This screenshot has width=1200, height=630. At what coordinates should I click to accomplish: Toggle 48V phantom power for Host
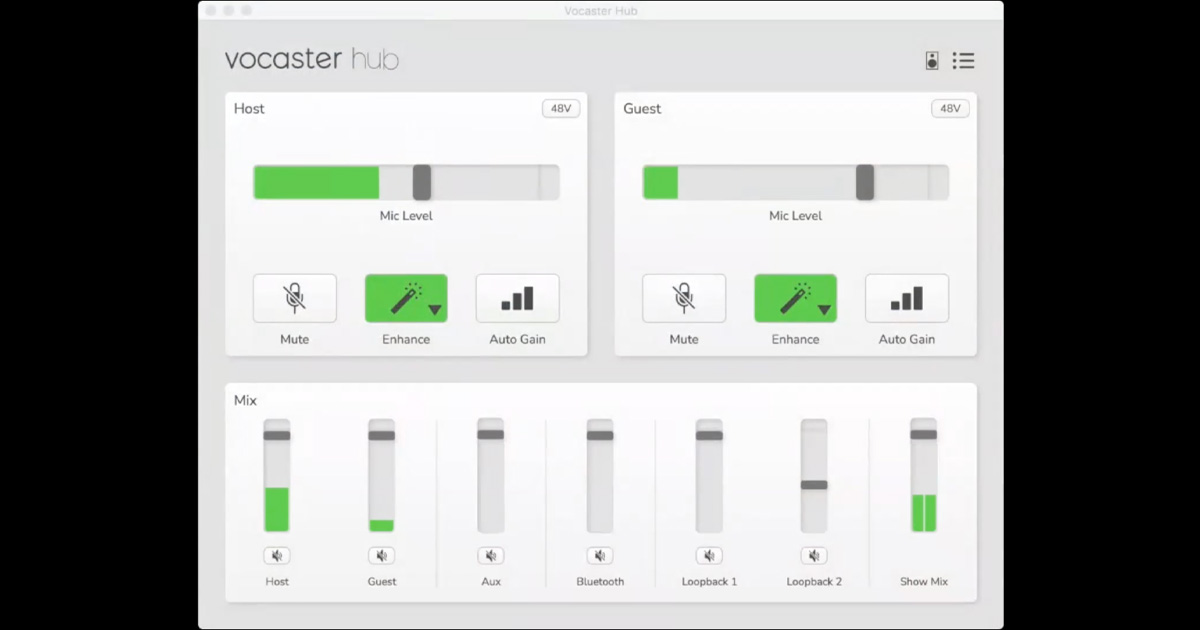coord(561,108)
